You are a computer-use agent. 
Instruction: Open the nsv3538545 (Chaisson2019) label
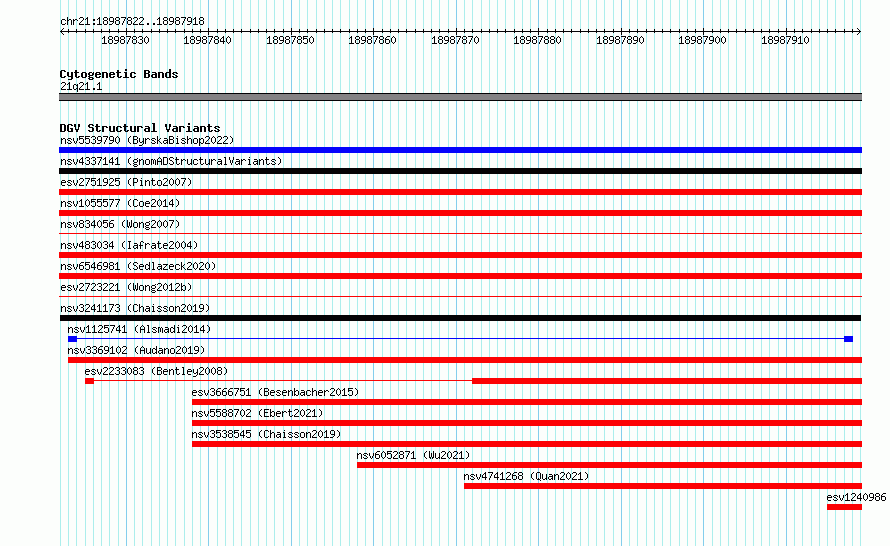[x=266, y=434]
